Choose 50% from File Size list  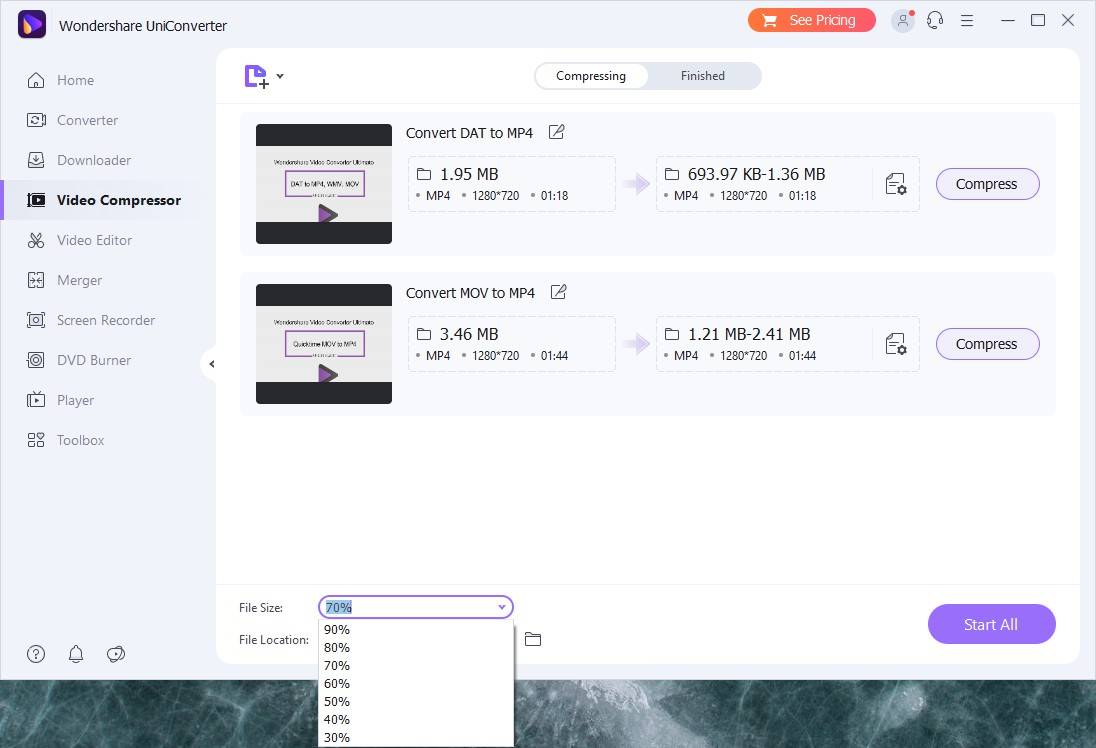[x=415, y=702]
